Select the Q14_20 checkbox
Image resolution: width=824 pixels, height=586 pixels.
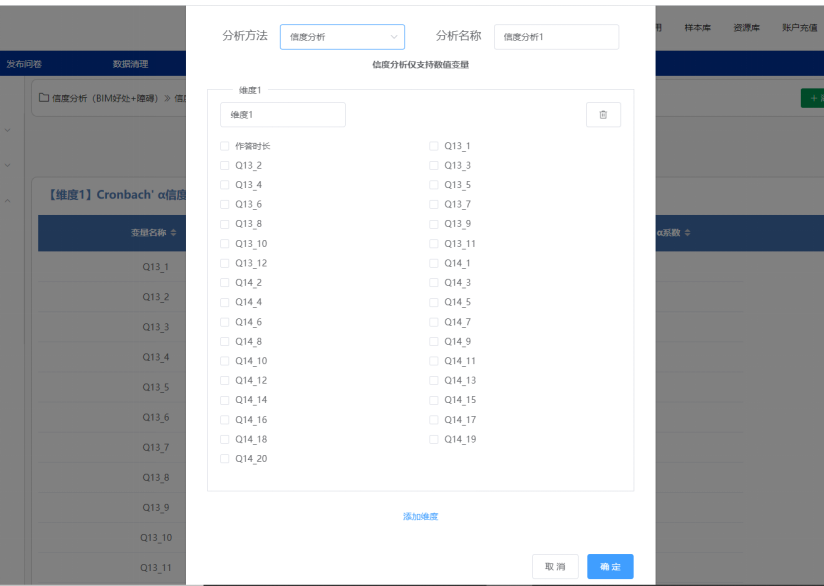tap(224, 458)
